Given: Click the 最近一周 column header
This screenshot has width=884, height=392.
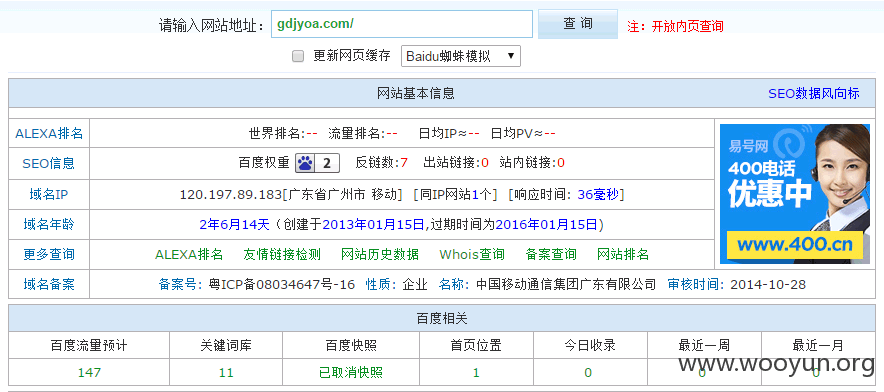Looking at the screenshot, I should pyautogui.click(x=704, y=345).
